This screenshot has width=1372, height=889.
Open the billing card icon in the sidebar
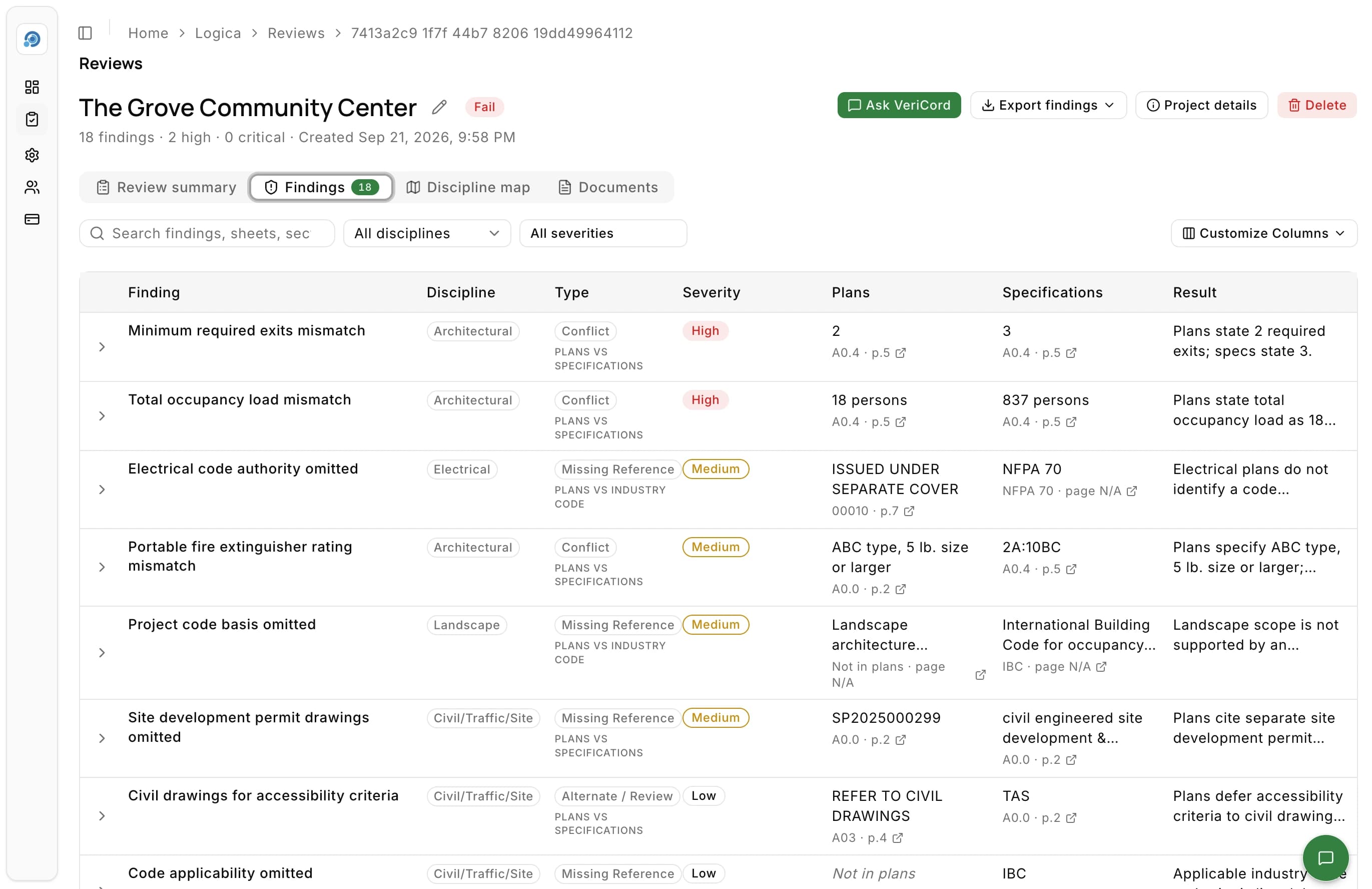32,220
